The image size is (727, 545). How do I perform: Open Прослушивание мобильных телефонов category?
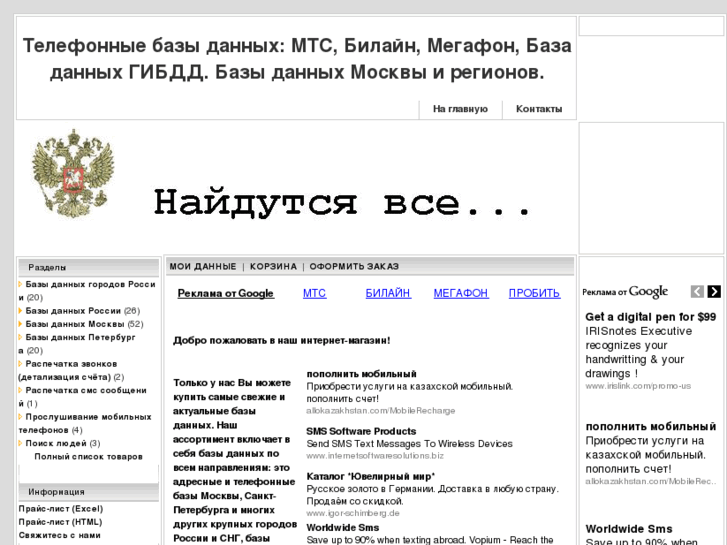tap(85, 423)
